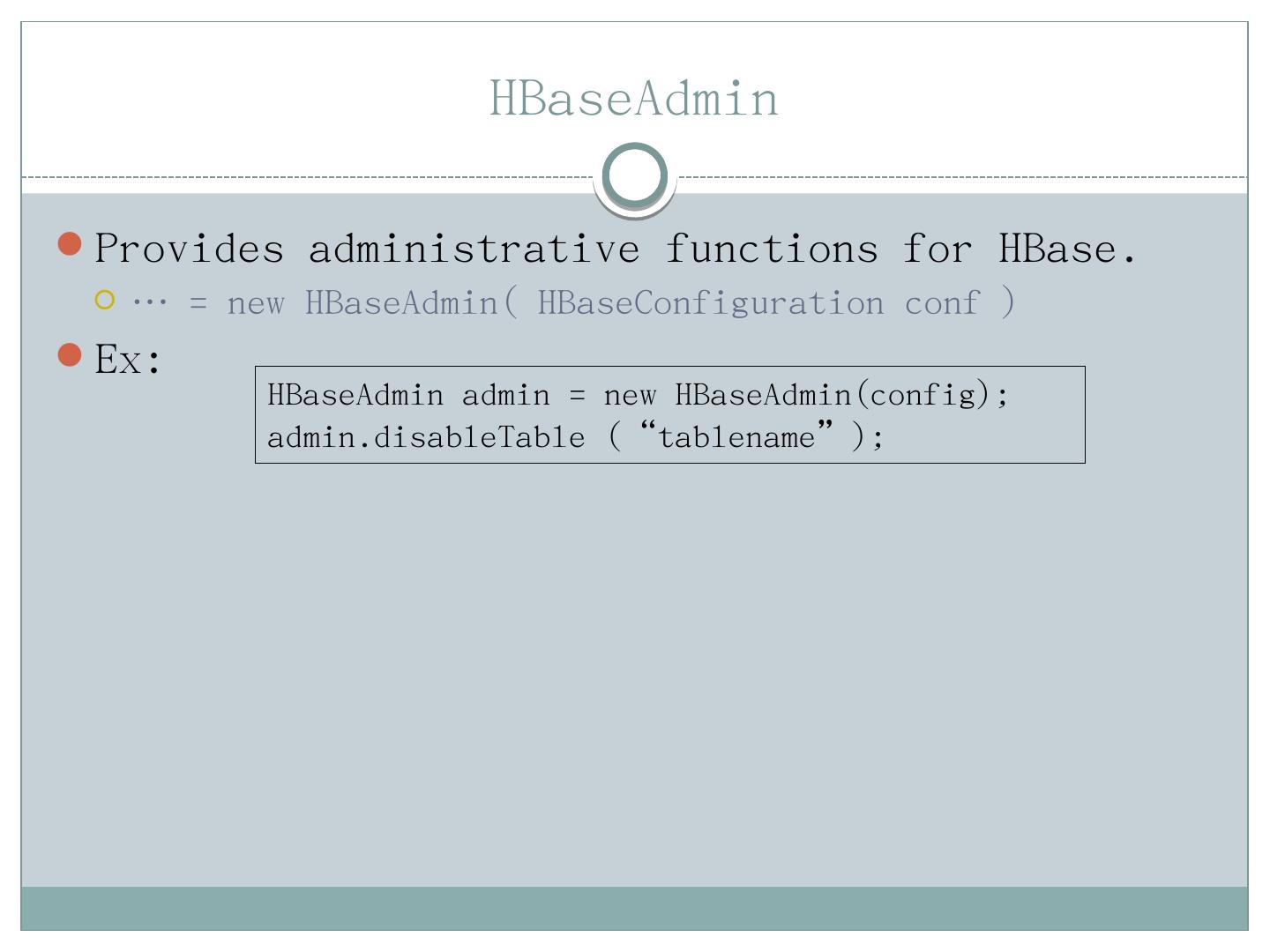
Task: Click the empty gray slide body area
Action: pos(634,670)
